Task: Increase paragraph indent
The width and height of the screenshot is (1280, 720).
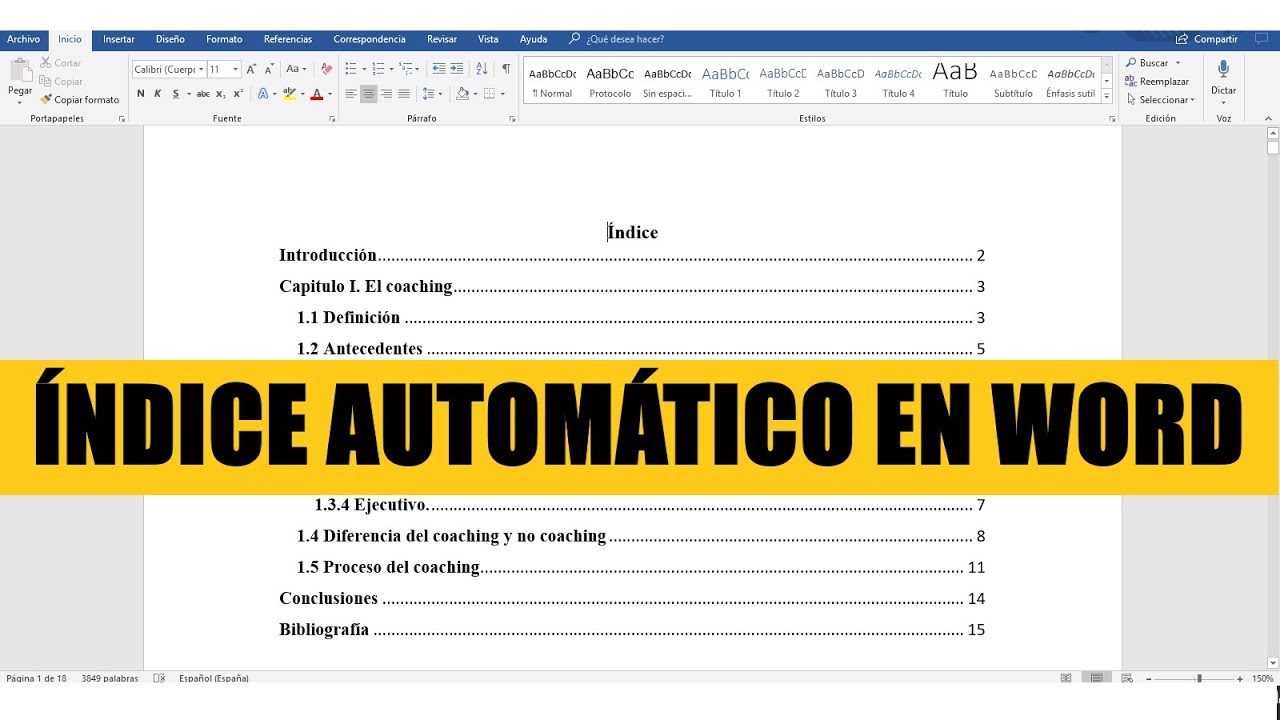Action: click(457, 69)
